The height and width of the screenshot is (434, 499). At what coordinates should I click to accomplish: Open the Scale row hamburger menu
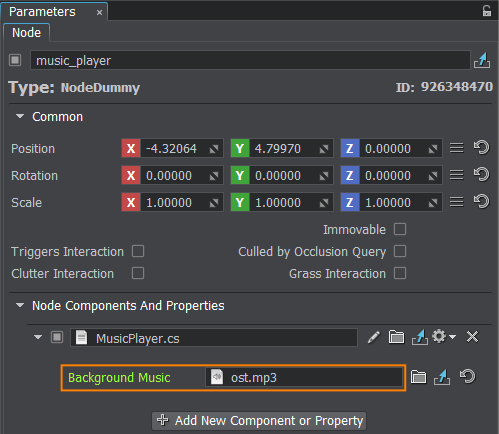[x=456, y=202]
